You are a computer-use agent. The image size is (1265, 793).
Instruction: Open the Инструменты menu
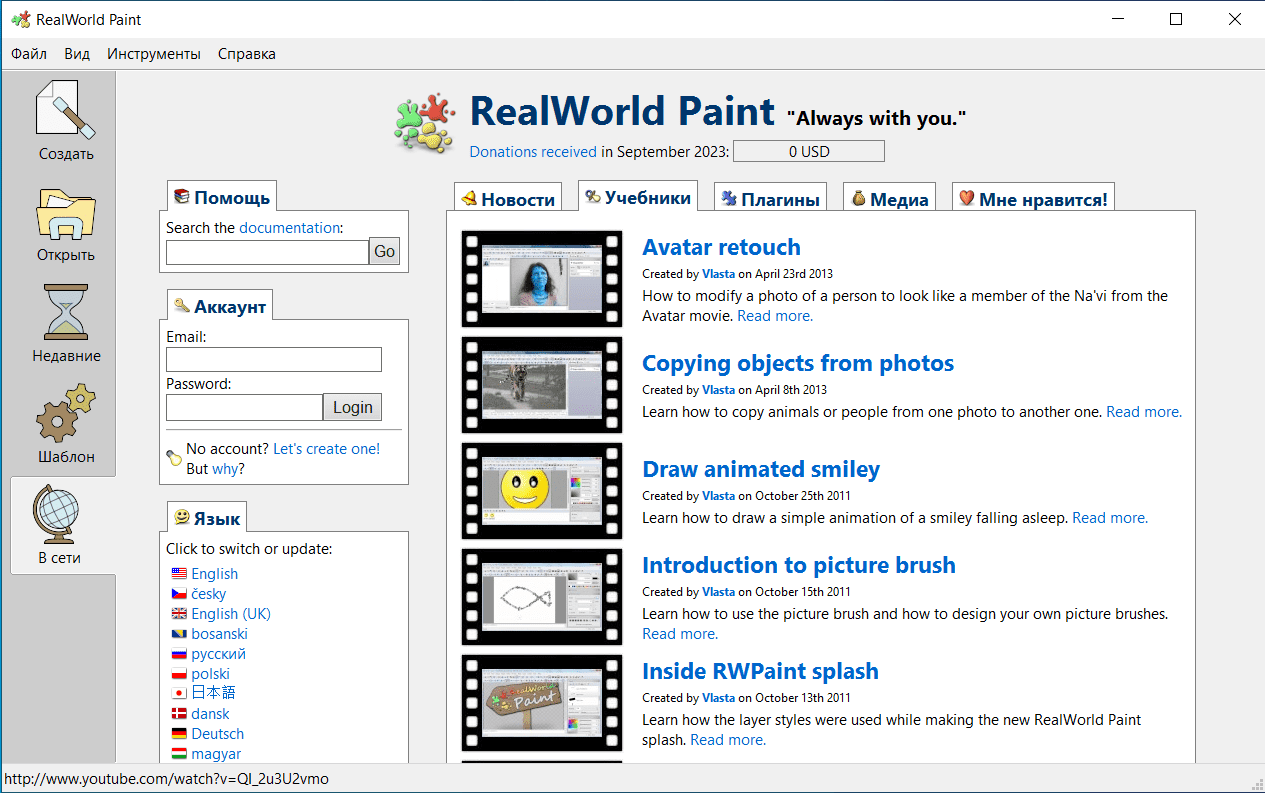pos(154,54)
